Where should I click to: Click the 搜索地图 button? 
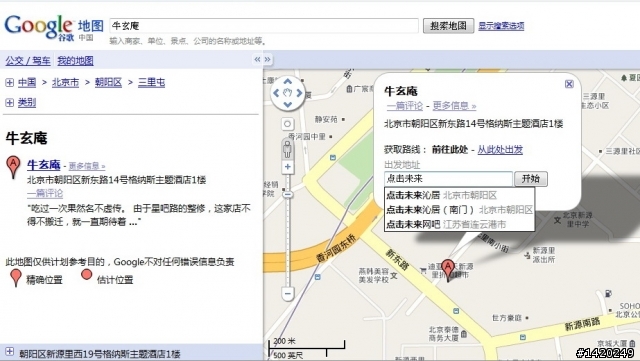coord(448,26)
